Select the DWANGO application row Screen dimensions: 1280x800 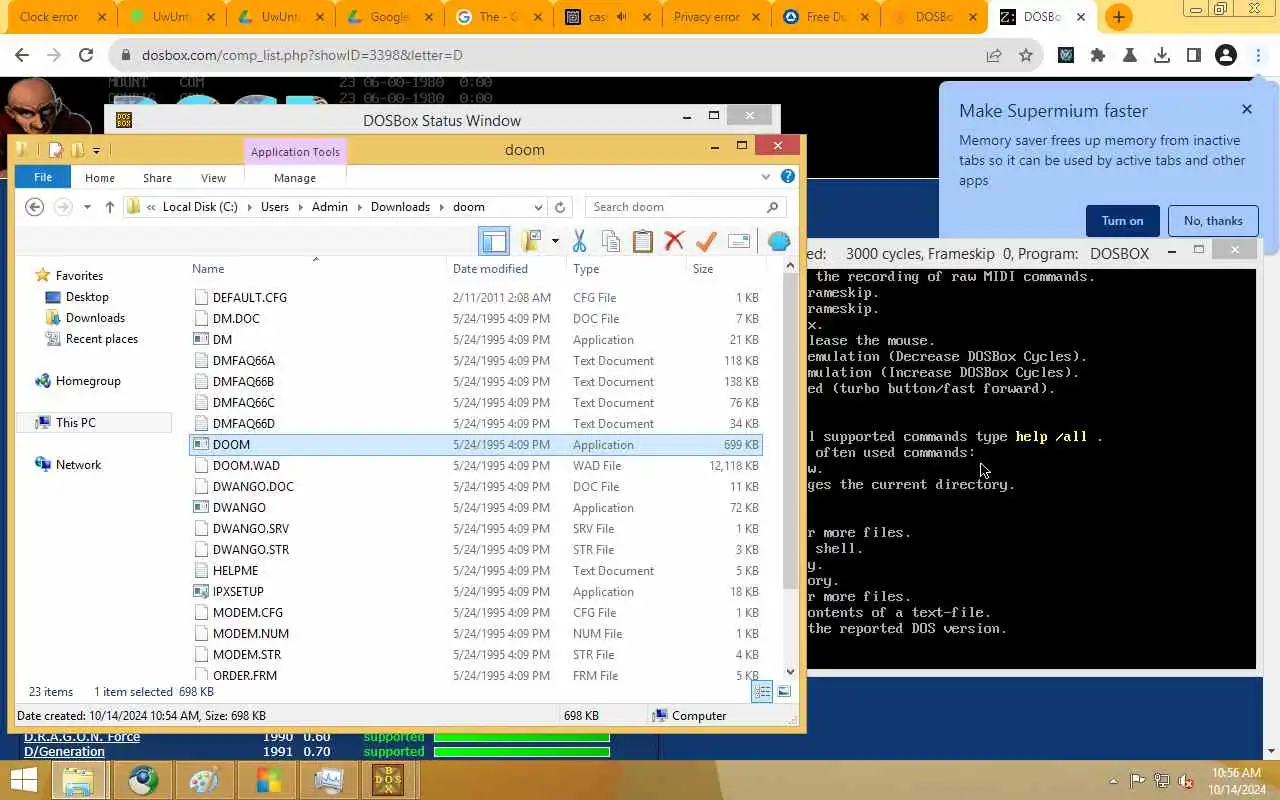click(475, 507)
